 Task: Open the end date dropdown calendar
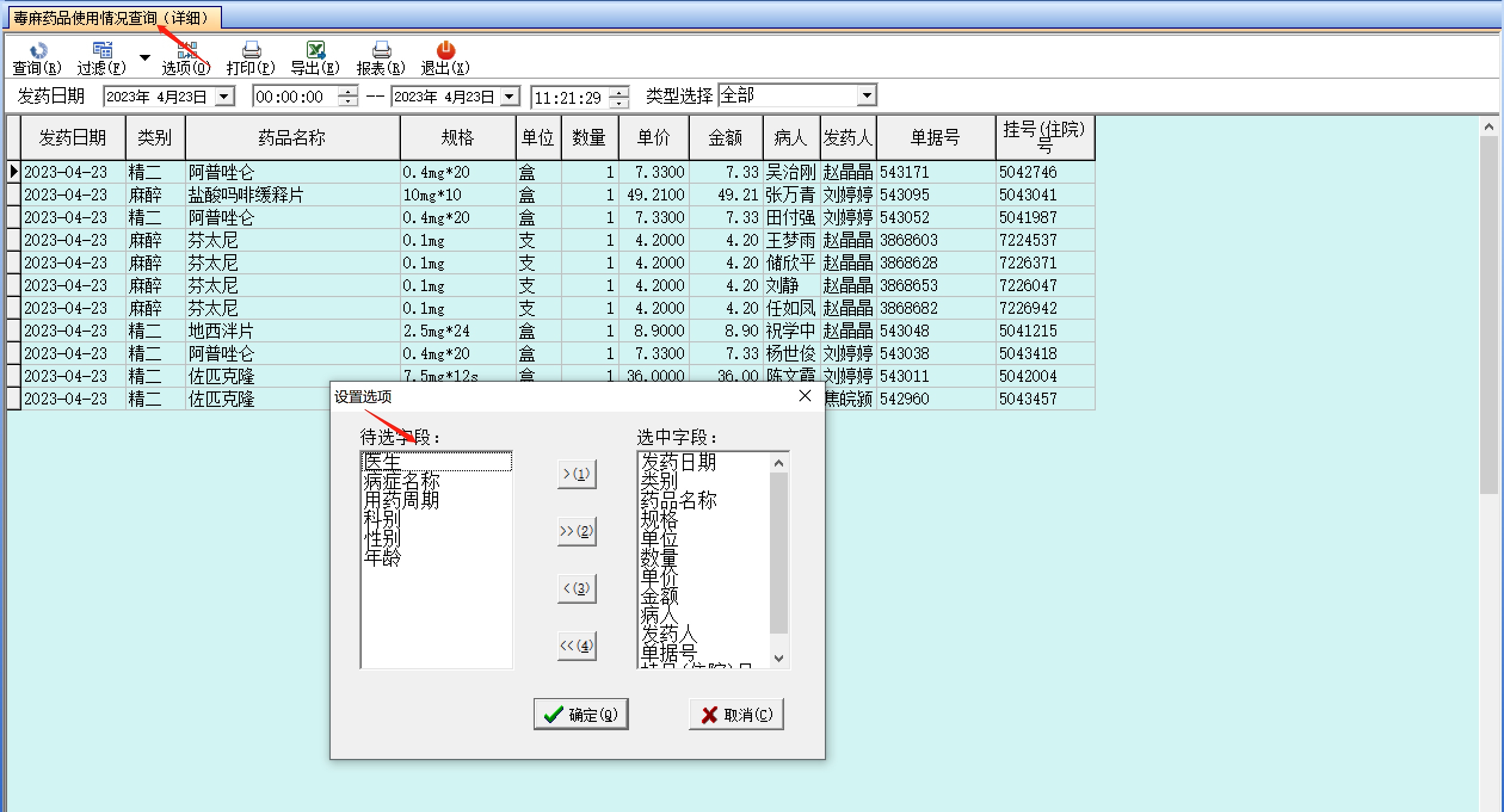(x=510, y=96)
